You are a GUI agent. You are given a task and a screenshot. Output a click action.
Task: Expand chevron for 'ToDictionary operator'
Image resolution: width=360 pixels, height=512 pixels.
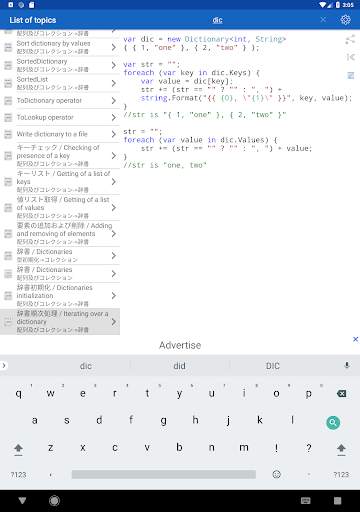[x=114, y=101]
